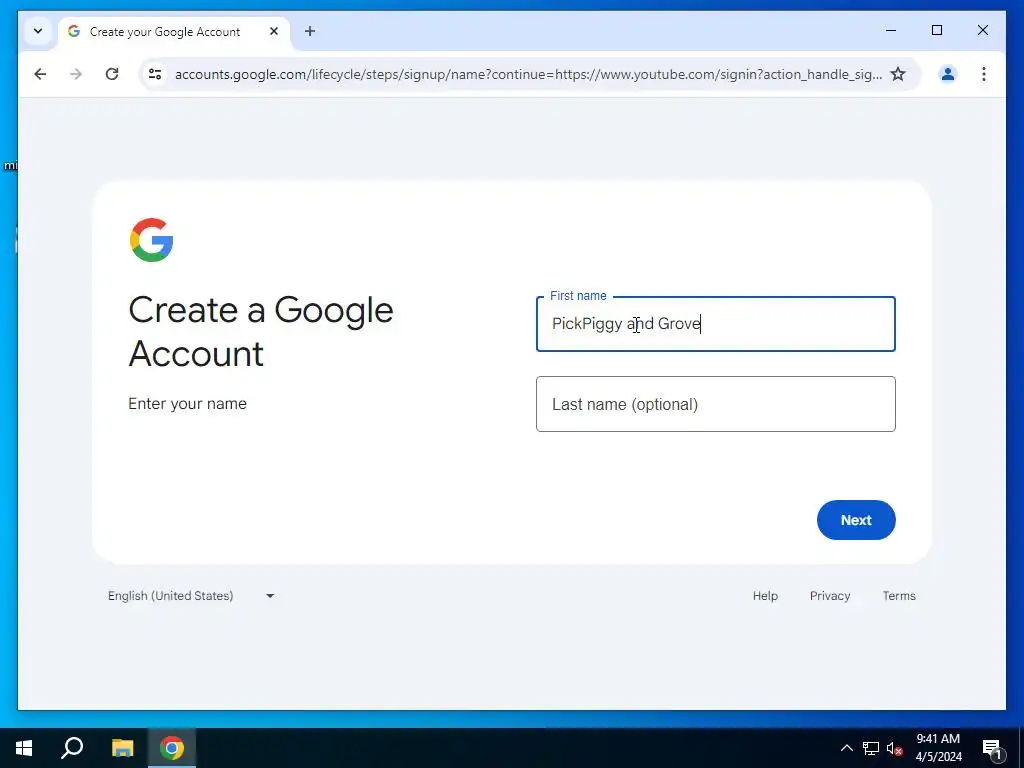The width and height of the screenshot is (1024, 768).
Task: Click the muted volume tray icon
Action: coord(895,748)
